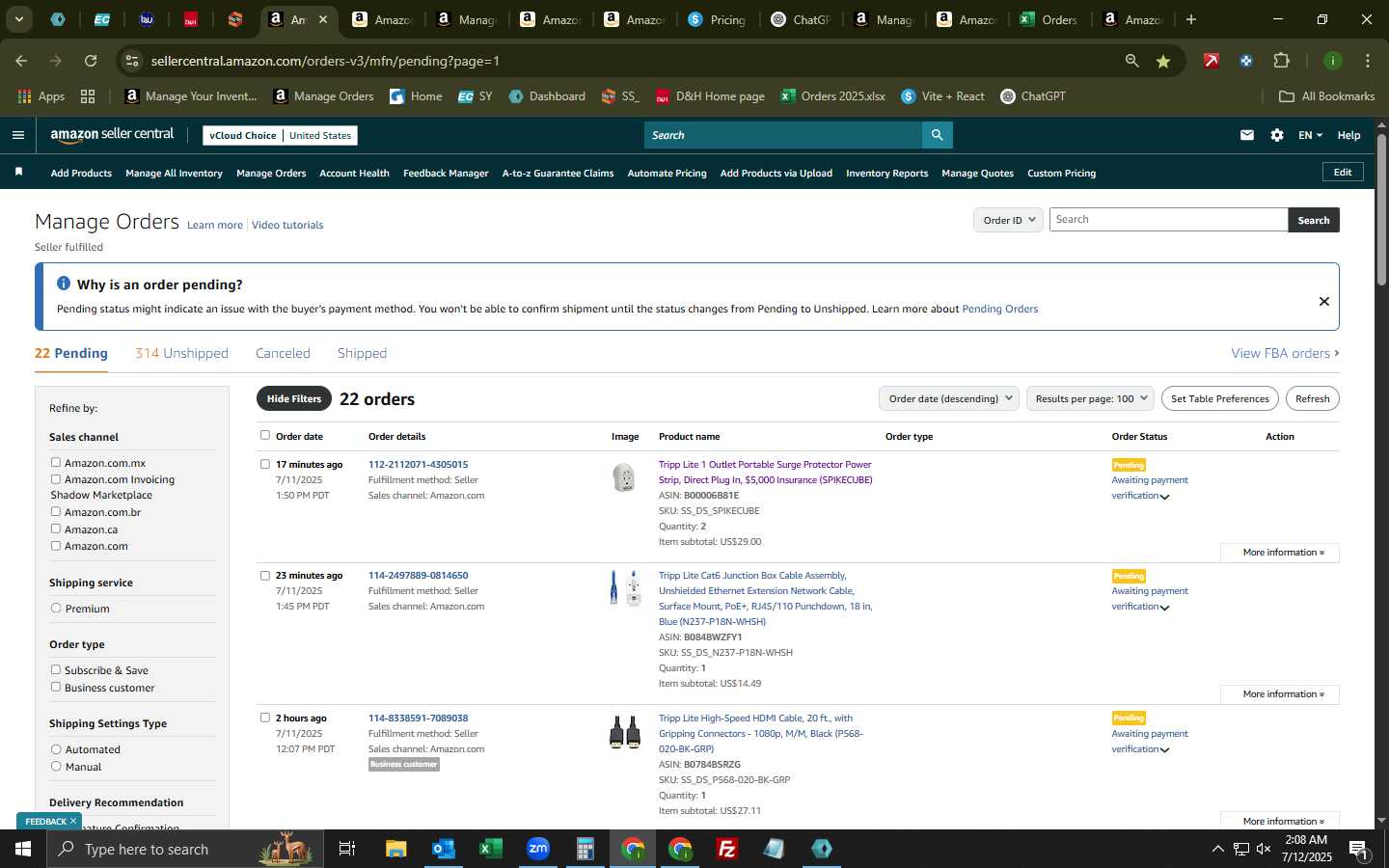Open FileZilla from the taskbar
This screenshot has width=1389, height=868.
pyautogui.click(x=727, y=849)
